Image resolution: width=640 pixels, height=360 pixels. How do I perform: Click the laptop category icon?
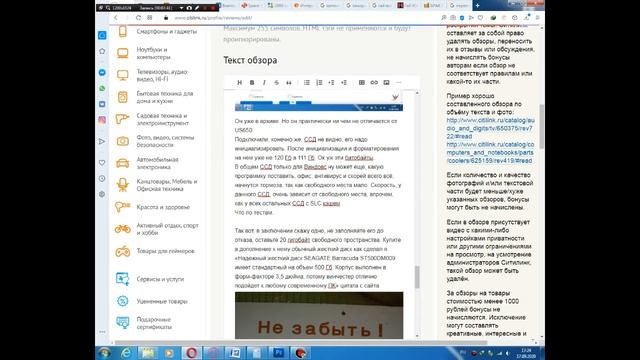(122, 53)
